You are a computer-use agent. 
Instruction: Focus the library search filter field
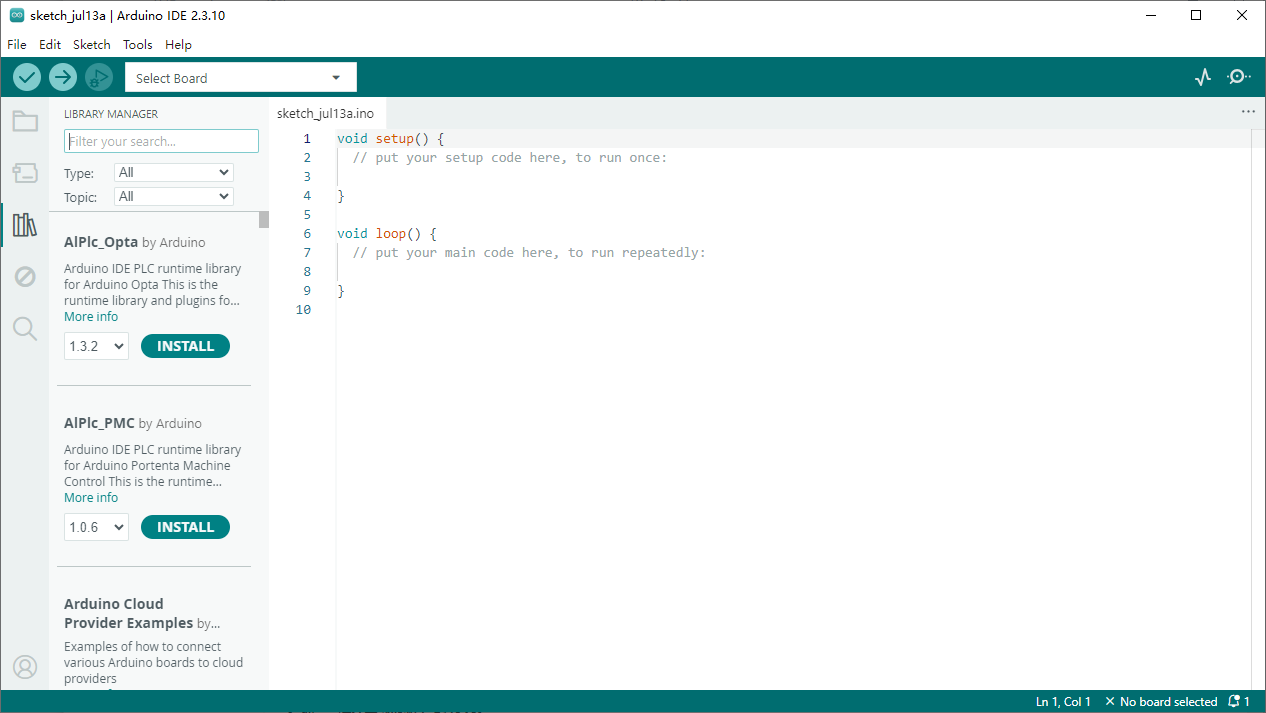pyautogui.click(x=161, y=141)
